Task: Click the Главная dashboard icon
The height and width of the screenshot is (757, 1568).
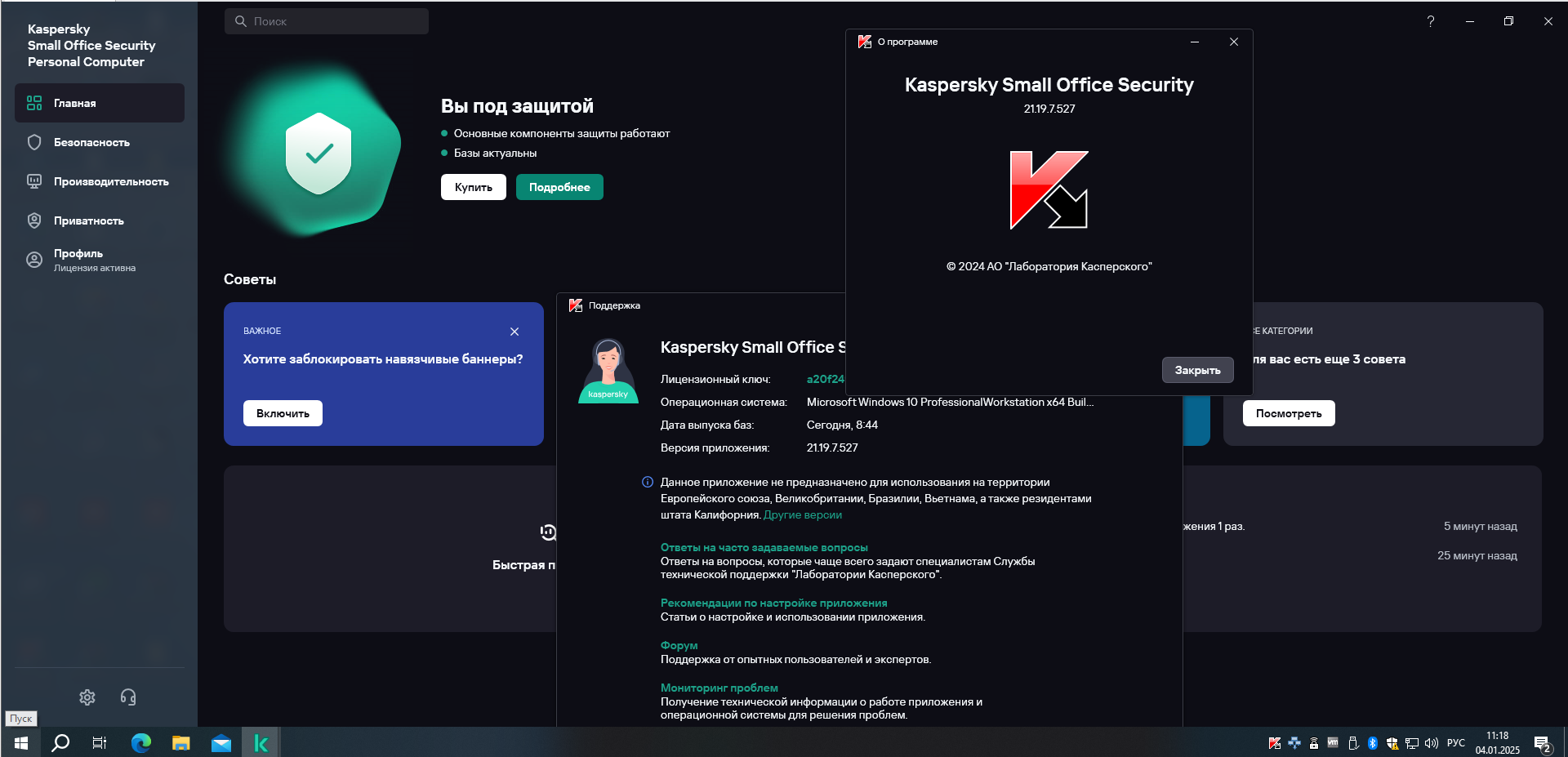Action: (34, 103)
